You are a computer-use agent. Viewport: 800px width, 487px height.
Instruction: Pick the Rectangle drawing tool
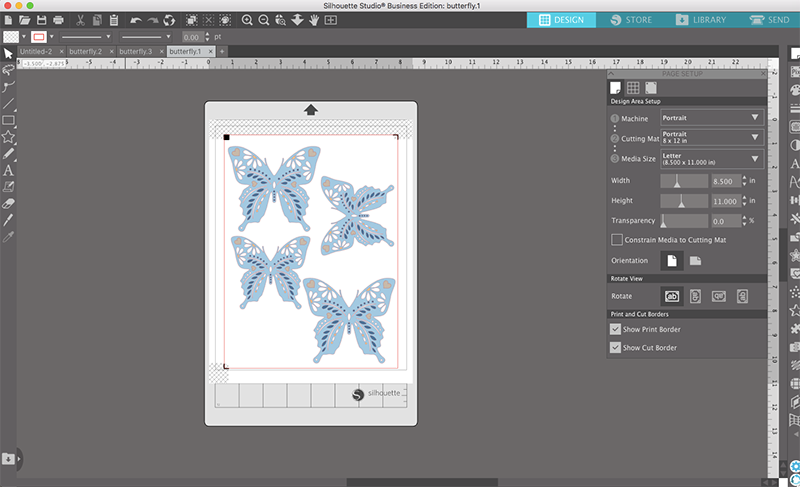point(9,120)
